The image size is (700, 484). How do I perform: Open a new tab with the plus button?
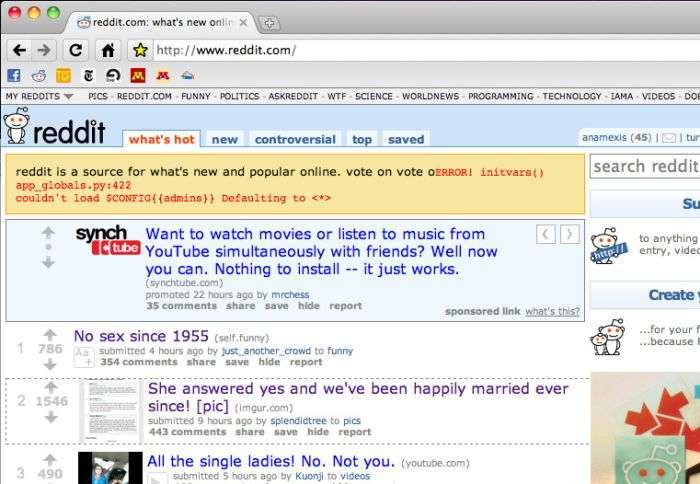[269, 23]
